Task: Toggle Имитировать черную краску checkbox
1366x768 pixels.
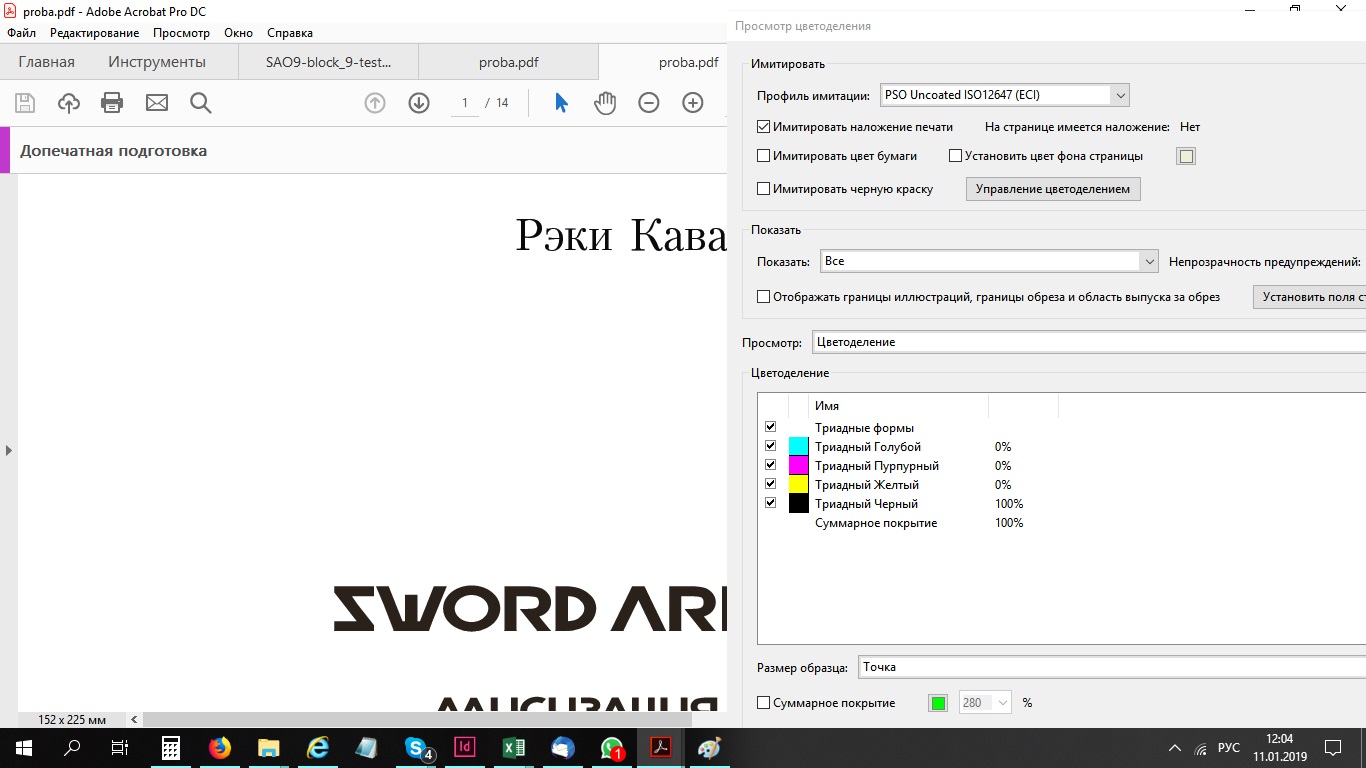Action: [764, 189]
